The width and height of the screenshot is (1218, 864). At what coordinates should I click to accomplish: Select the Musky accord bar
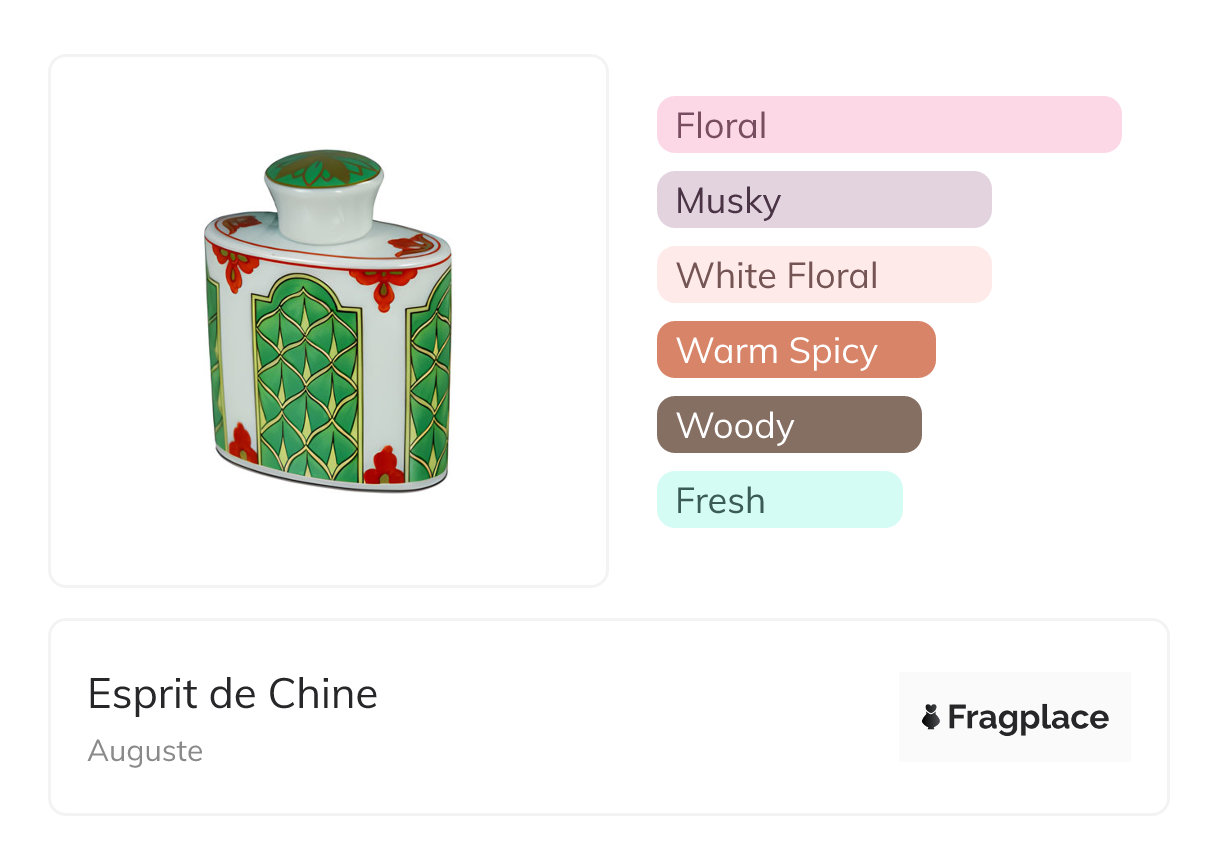click(x=824, y=200)
